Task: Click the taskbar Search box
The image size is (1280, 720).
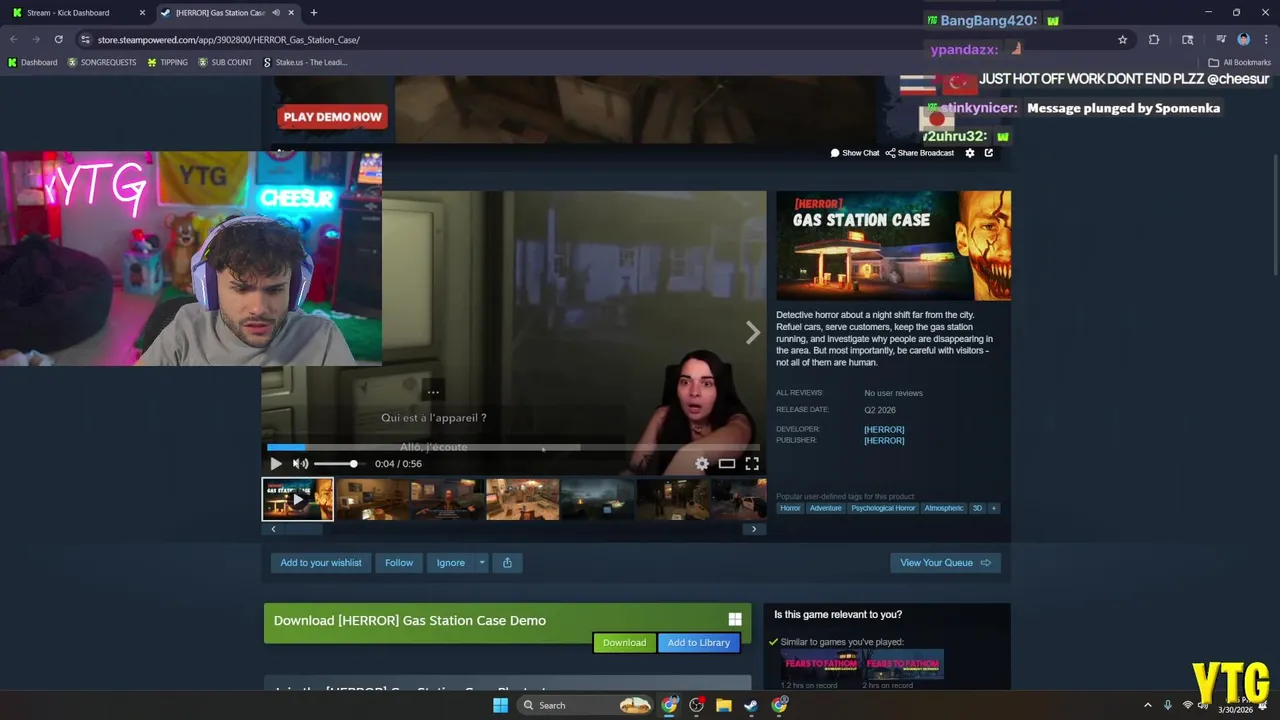Action: coord(587,706)
